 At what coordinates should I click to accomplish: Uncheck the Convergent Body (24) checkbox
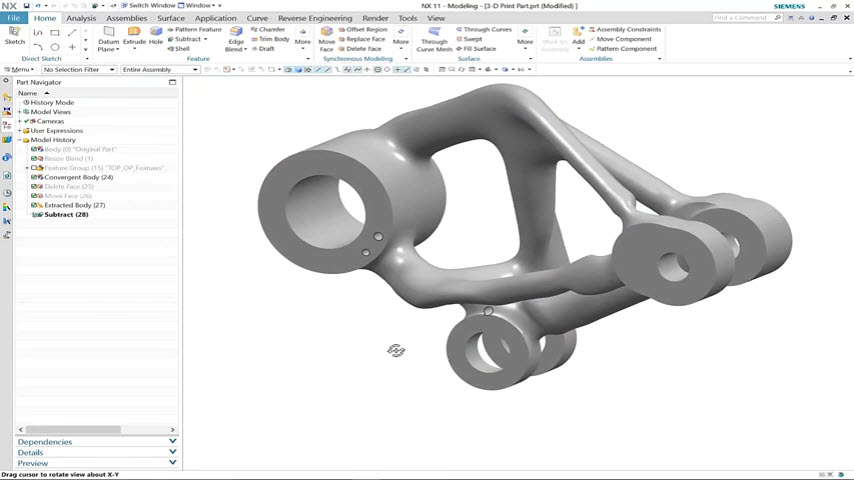(x=34, y=177)
